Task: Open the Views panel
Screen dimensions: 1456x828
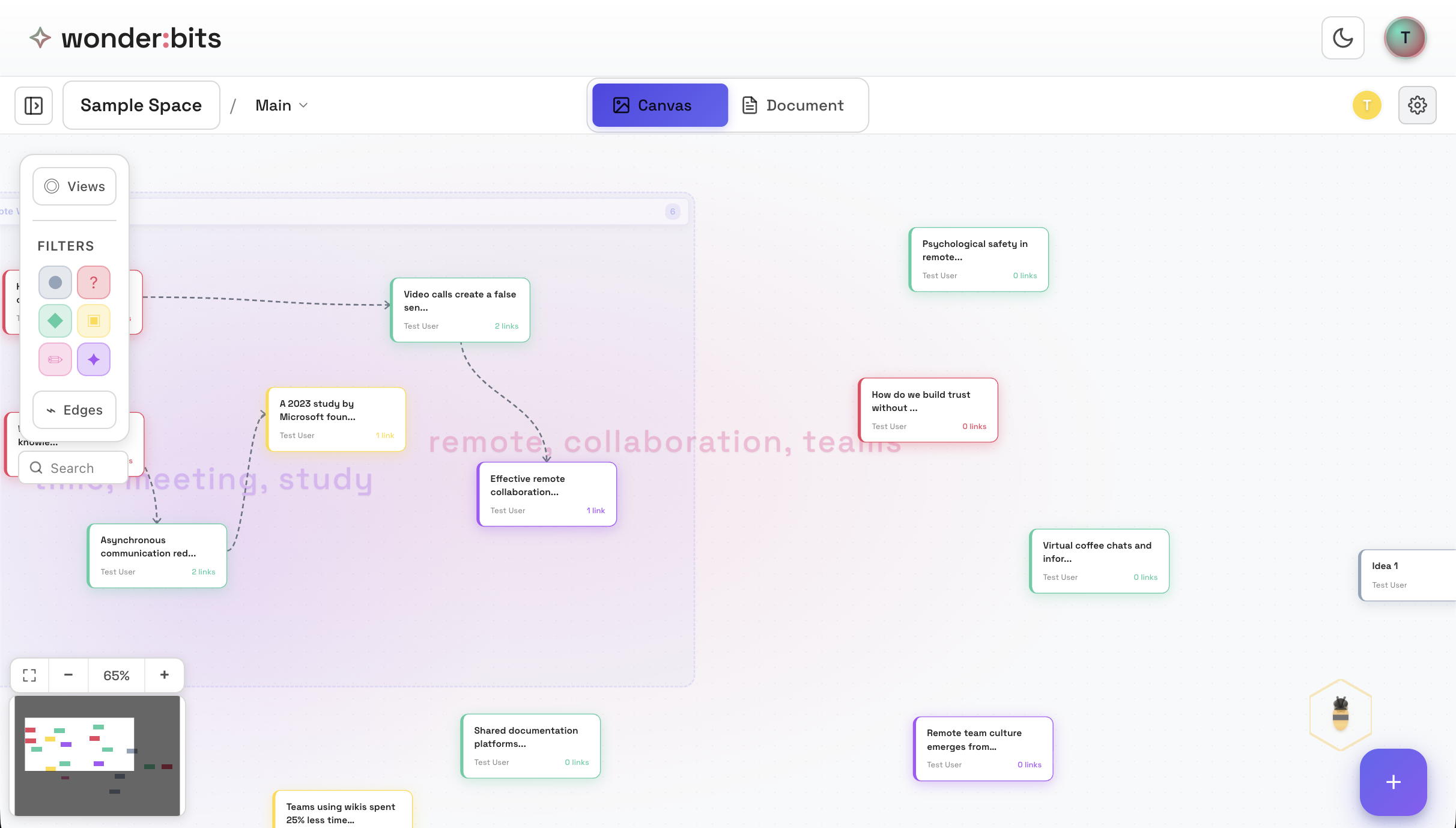Action: [74, 186]
